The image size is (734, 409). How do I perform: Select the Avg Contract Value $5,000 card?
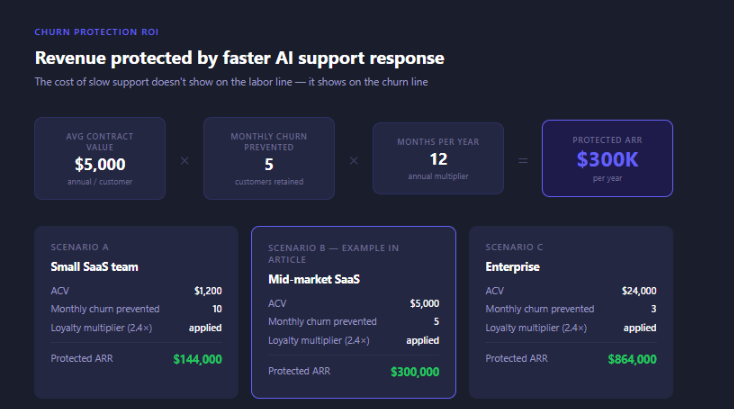click(99, 158)
